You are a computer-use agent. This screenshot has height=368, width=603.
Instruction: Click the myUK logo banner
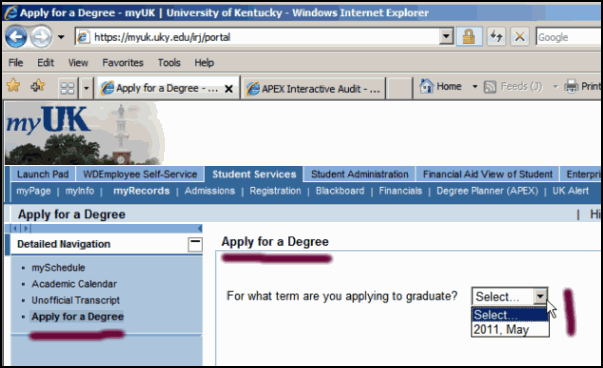(x=85, y=133)
